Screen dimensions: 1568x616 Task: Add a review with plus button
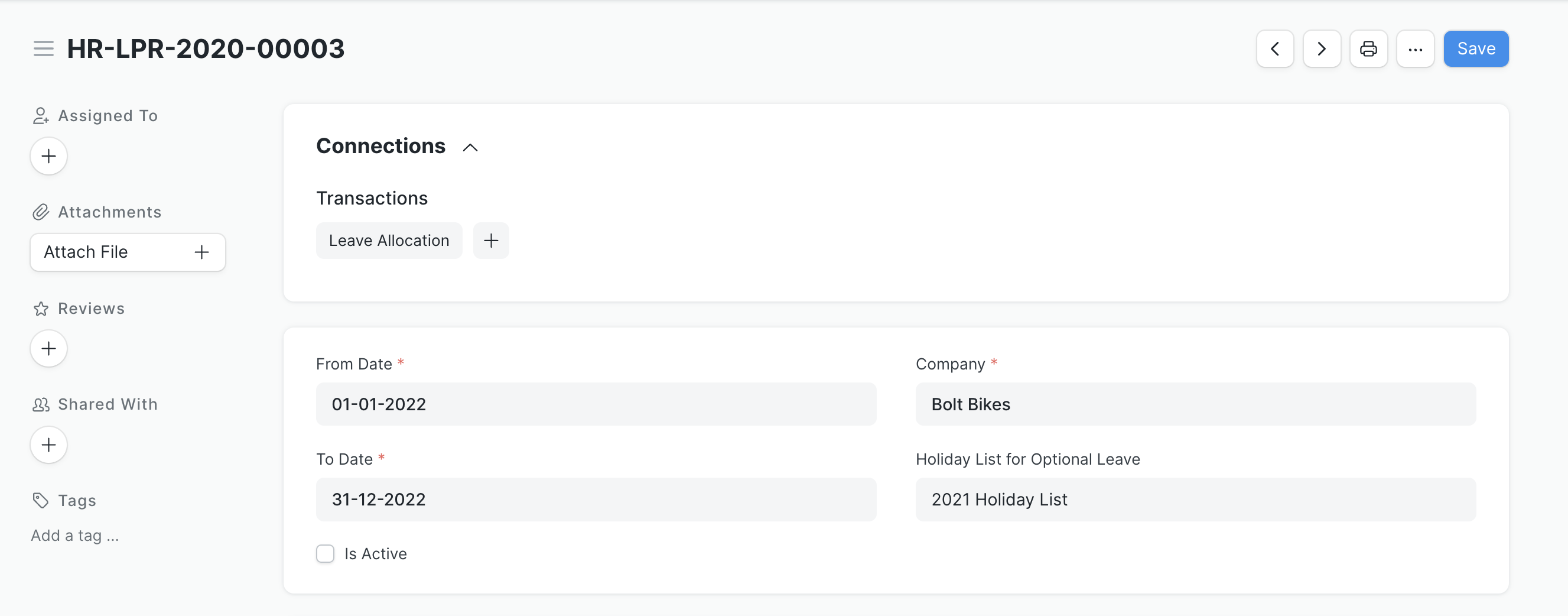(48, 349)
